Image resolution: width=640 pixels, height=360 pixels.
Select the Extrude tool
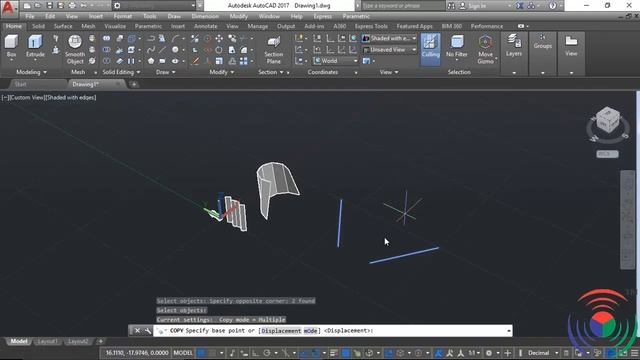[35, 46]
